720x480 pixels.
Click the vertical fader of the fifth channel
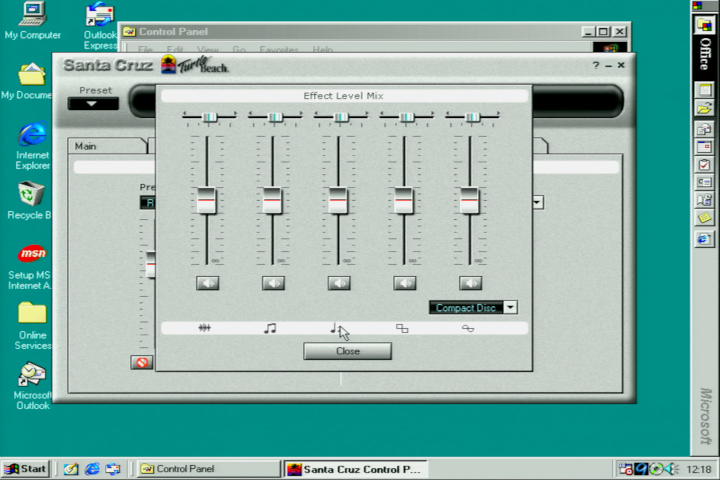coord(469,200)
